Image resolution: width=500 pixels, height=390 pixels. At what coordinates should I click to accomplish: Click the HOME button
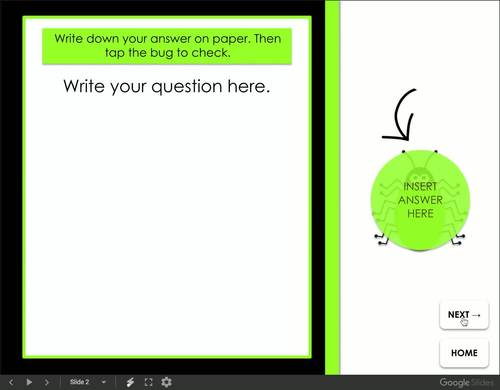coord(464,353)
